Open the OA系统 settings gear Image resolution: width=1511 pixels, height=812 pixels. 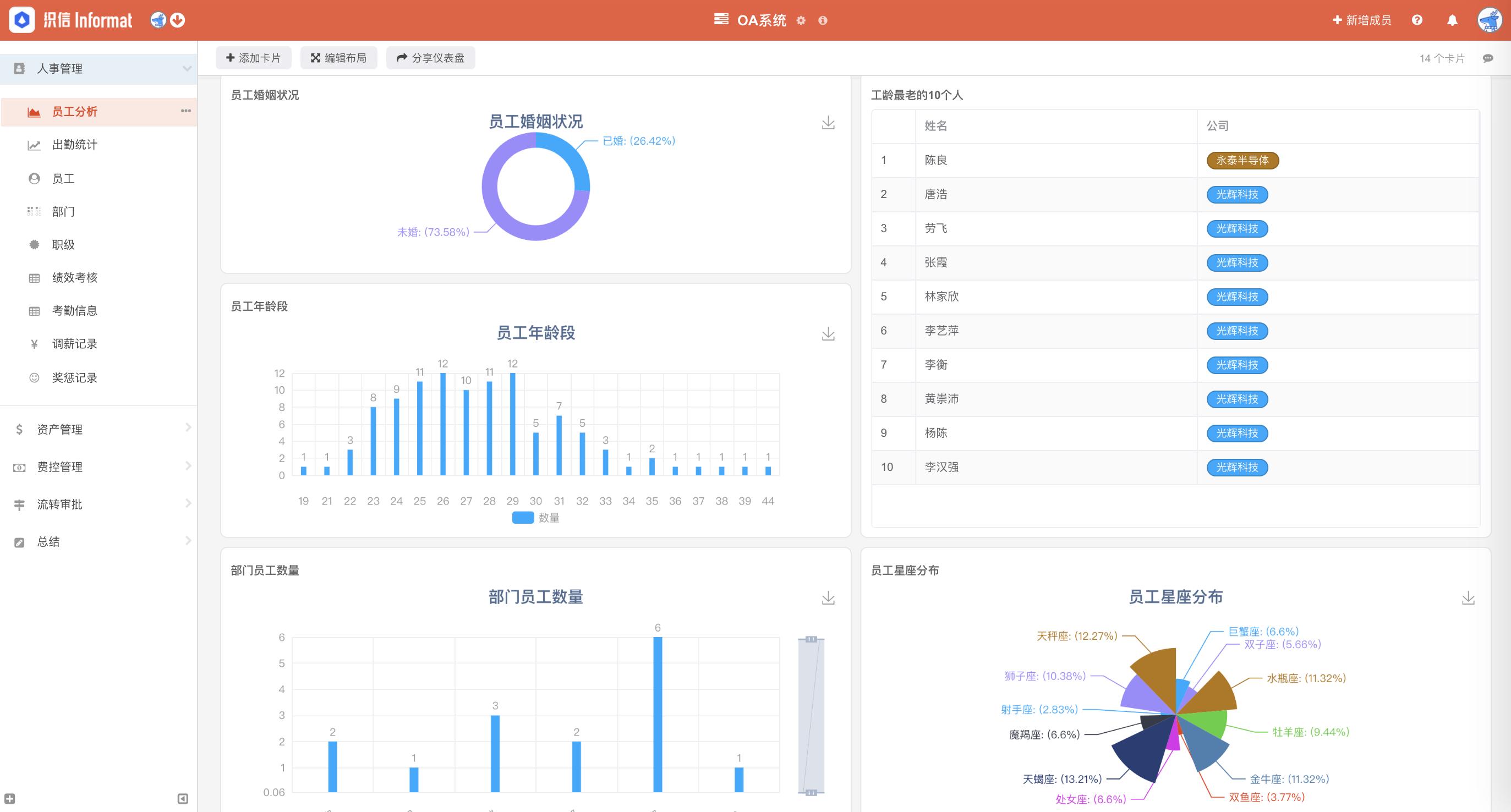(x=801, y=20)
